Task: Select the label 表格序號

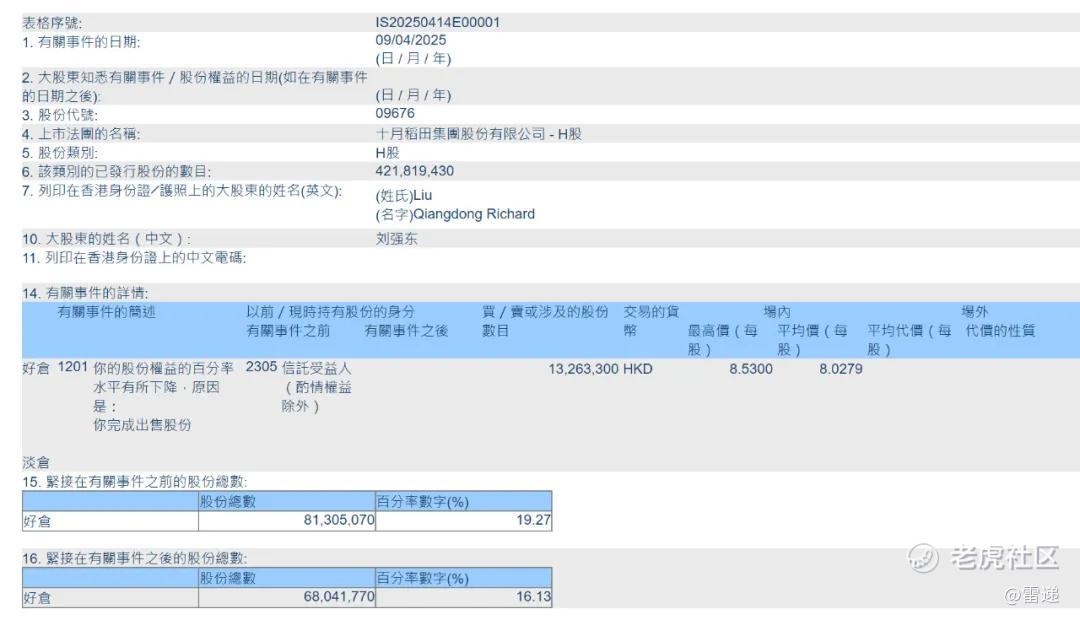Action: [52, 23]
